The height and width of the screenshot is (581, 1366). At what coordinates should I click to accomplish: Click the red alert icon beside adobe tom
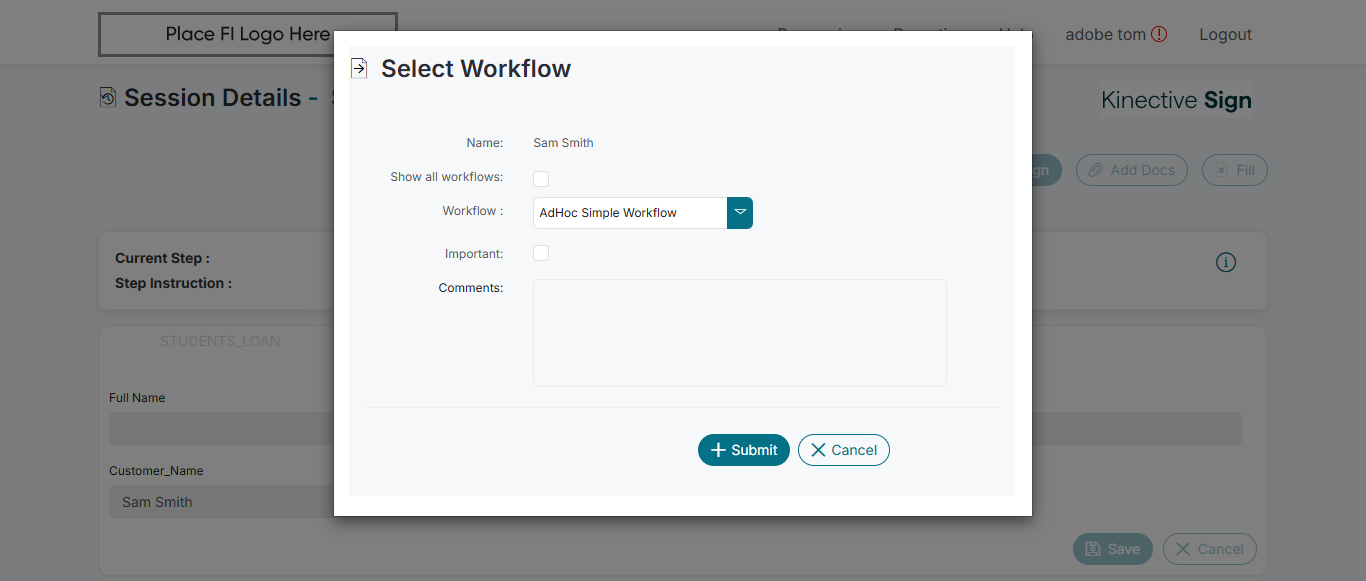click(x=1159, y=34)
